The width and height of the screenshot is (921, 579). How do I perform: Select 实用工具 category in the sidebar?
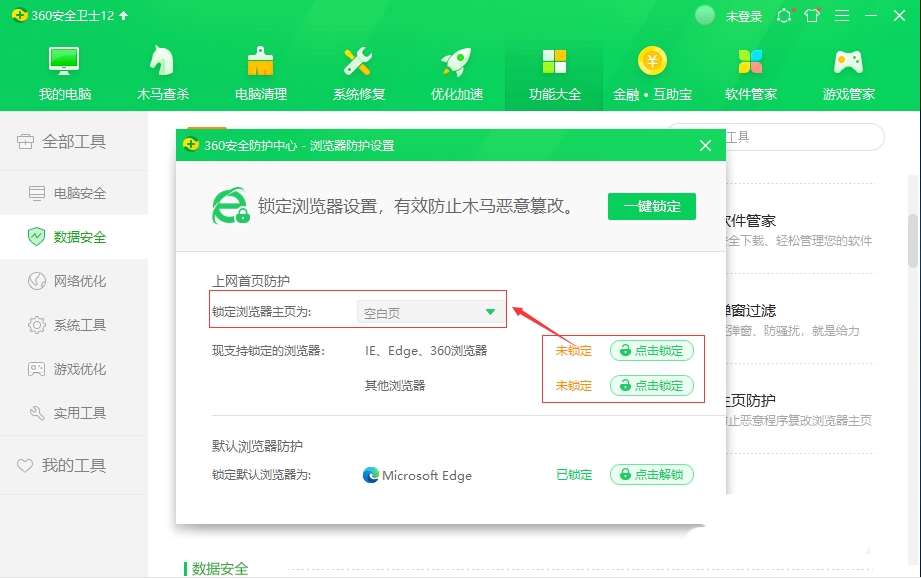(74, 413)
